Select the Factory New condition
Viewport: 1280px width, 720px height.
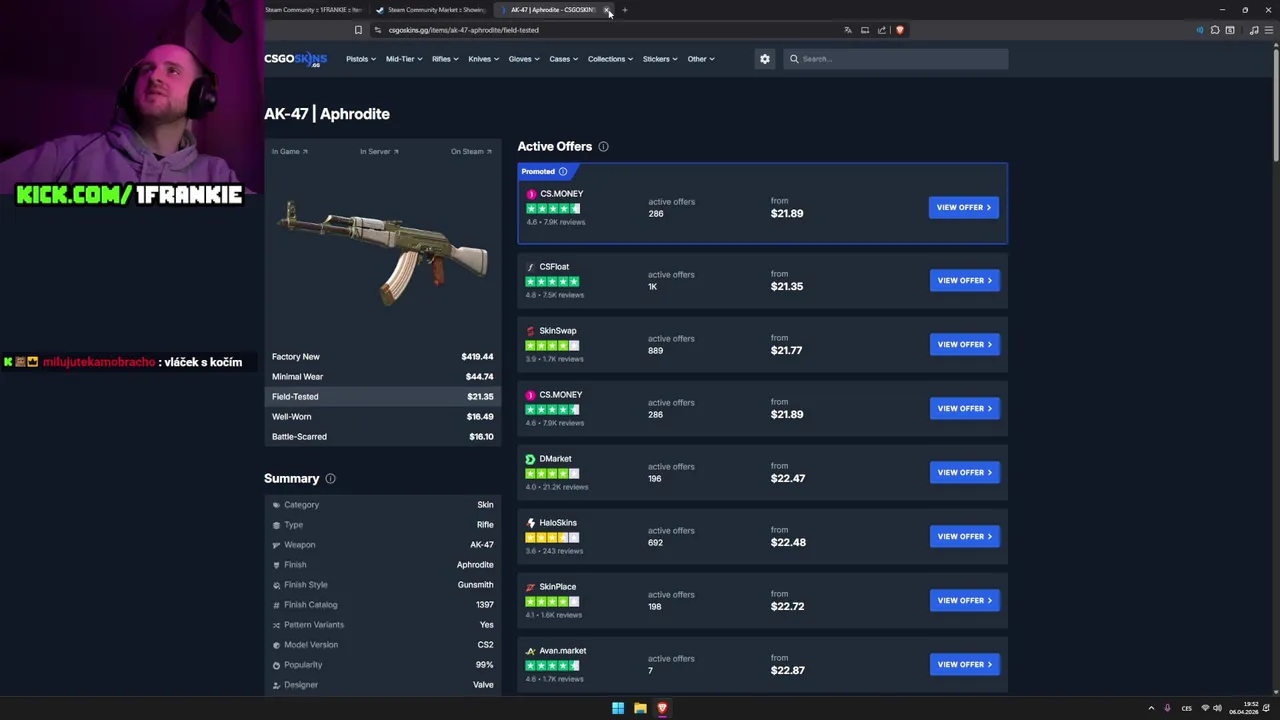(x=382, y=357)
